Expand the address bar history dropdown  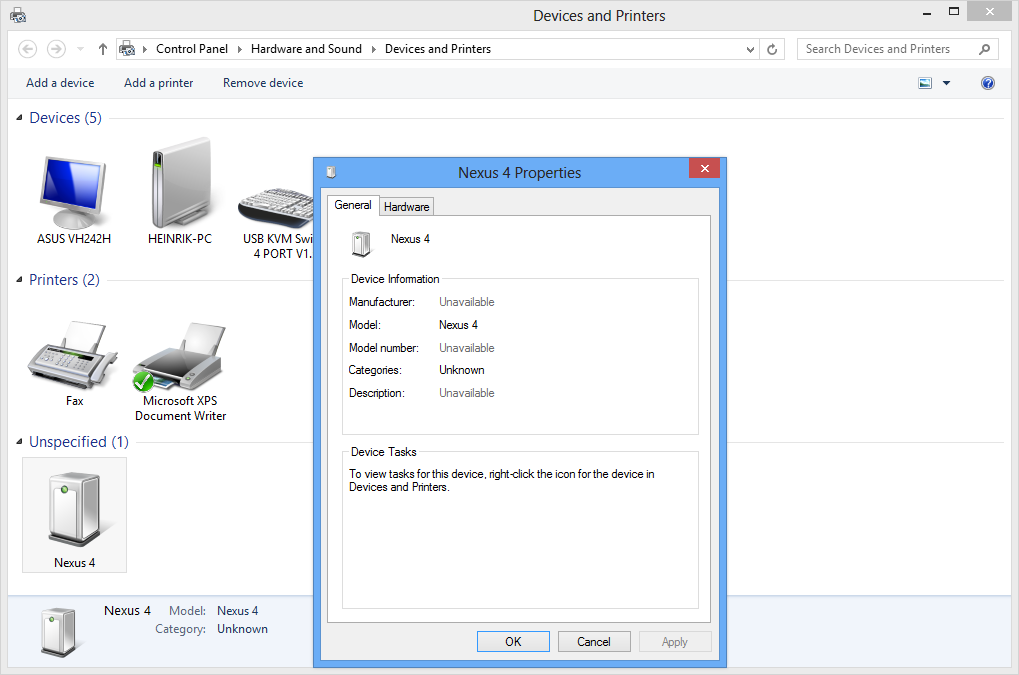click(750, 49)
